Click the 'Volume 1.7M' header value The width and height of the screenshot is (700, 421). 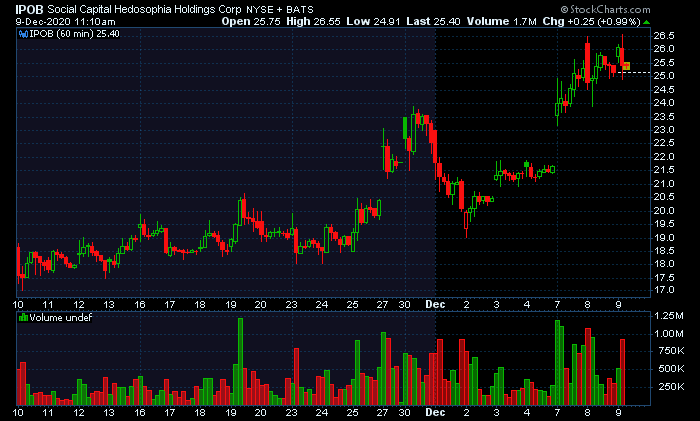[501, 21]
